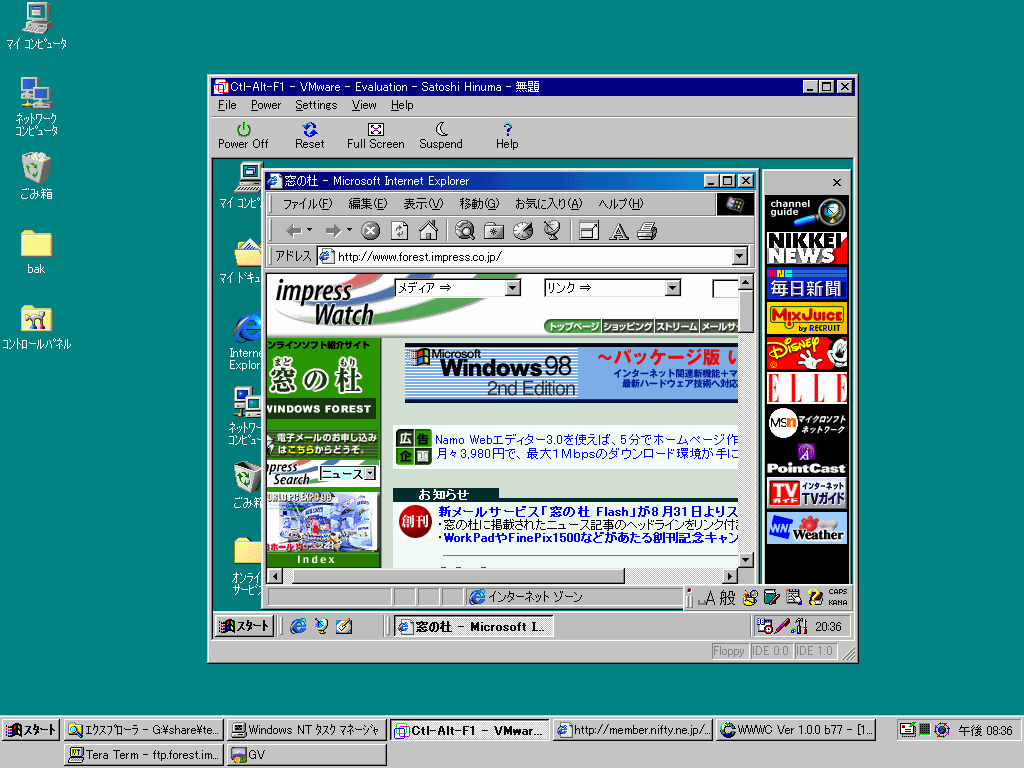Open the back button history arrow
The width and height of the screenshot is (1024, 768).
[310, 230]
